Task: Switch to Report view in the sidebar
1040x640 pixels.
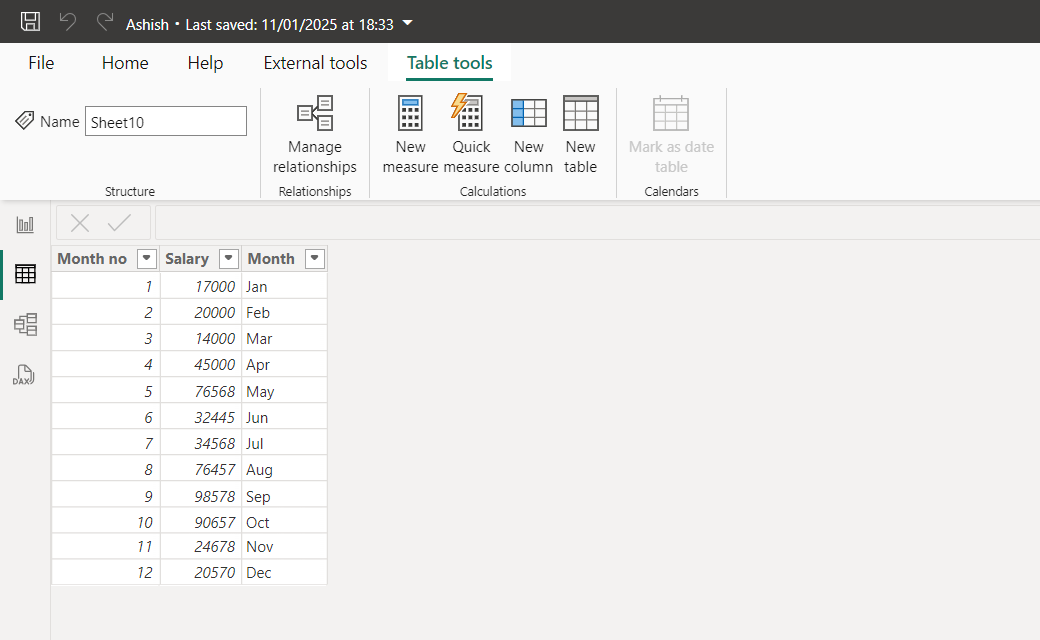Action: pos(25,224)
